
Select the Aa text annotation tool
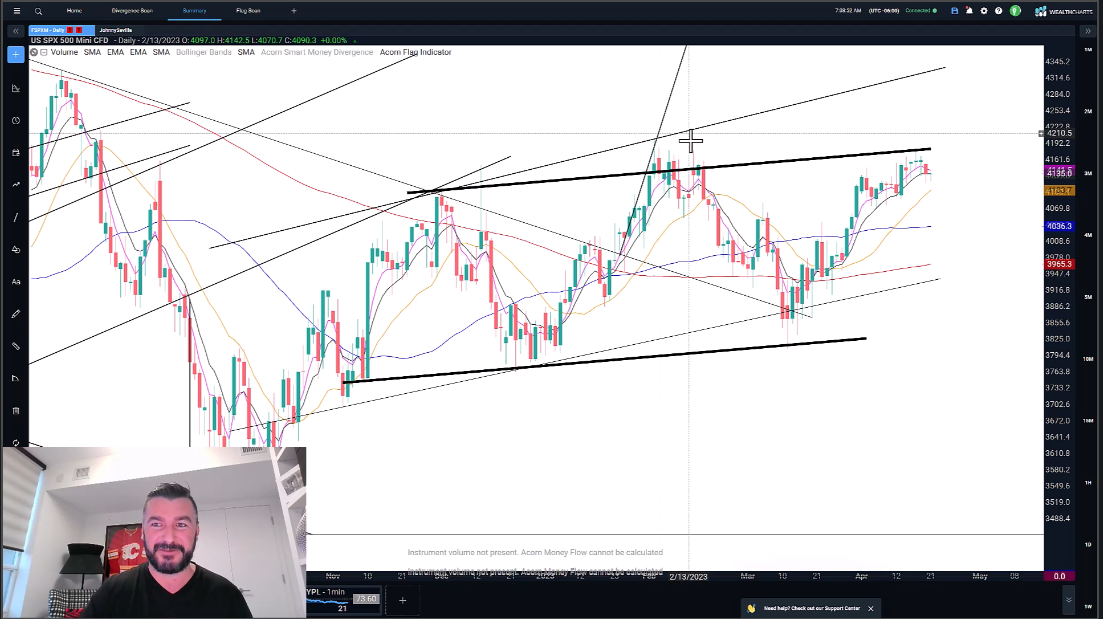[x=15, y=281]
